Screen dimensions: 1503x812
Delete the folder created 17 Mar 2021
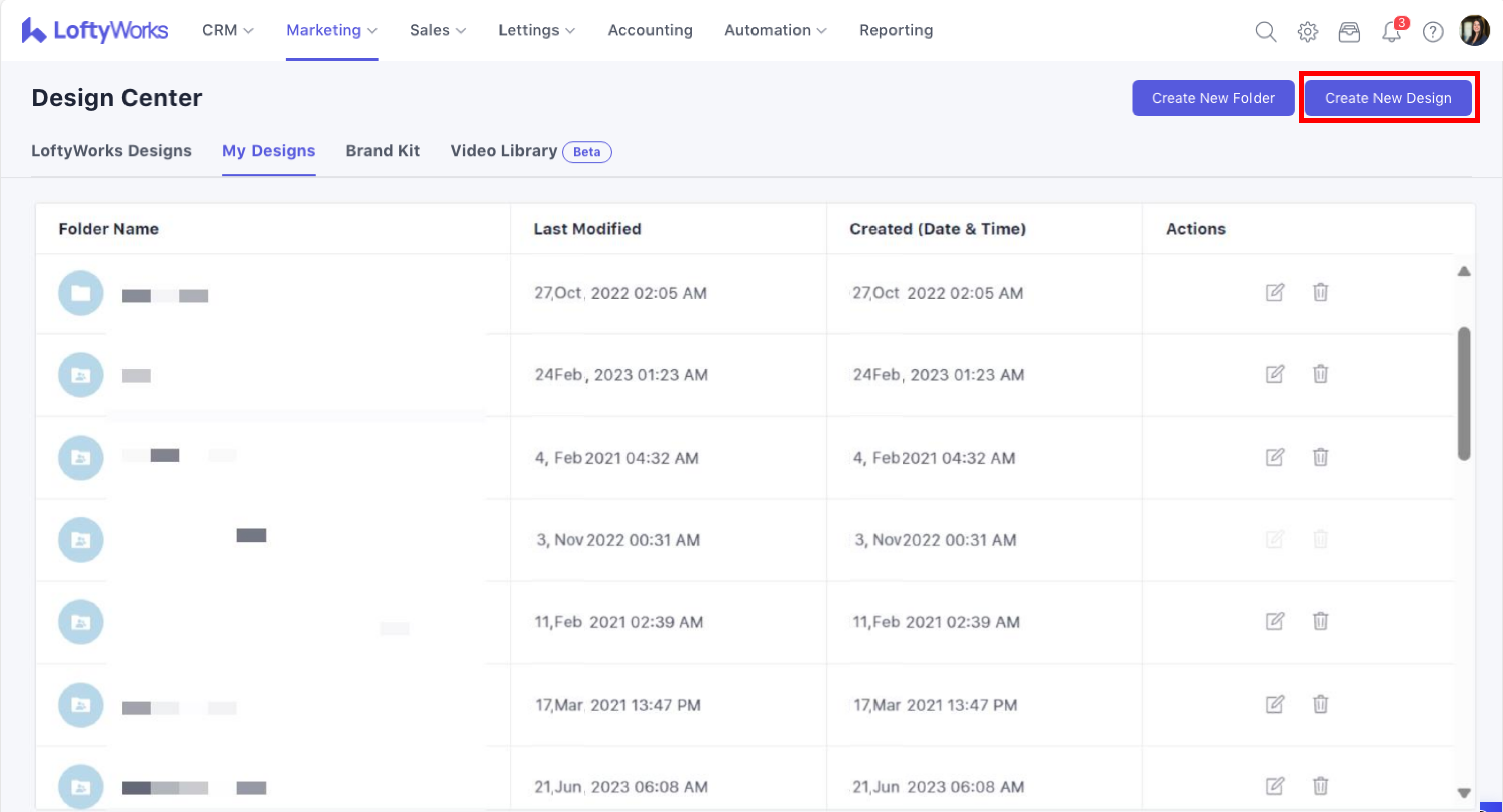[1320, 704]
